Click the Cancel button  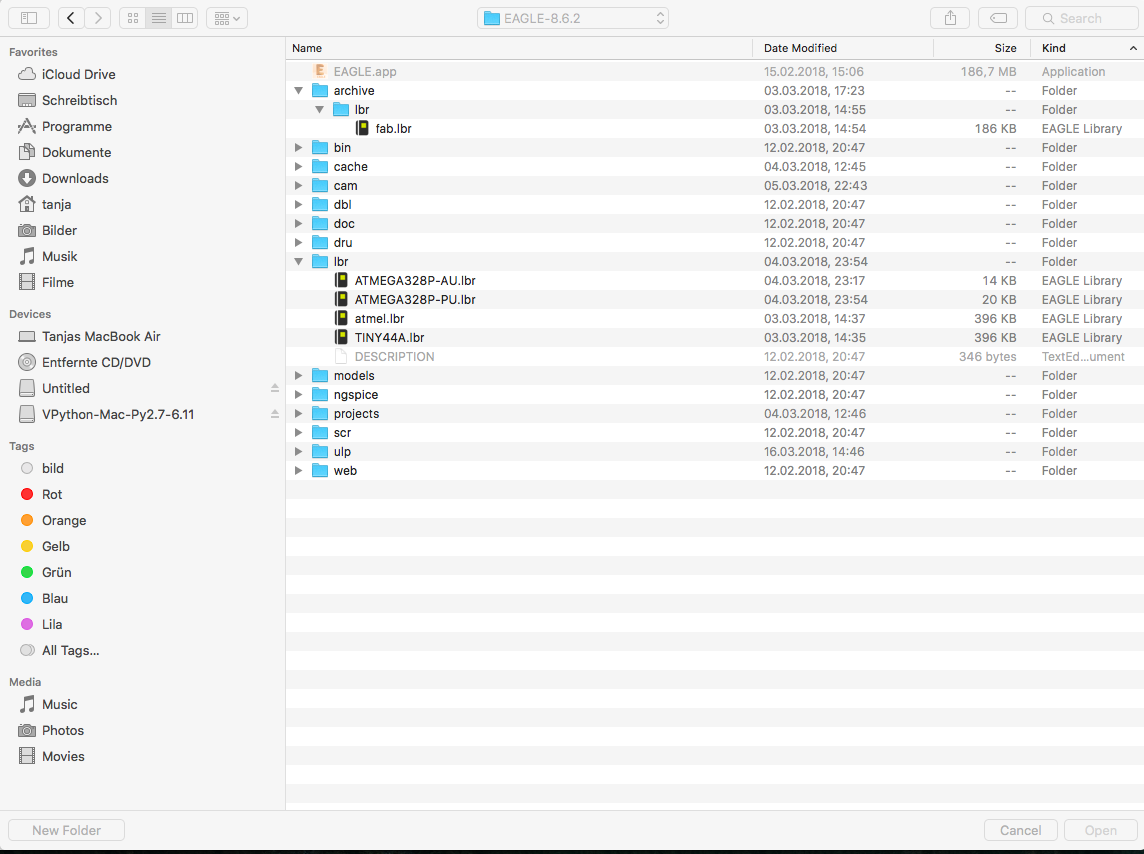(x=1020, y=830)
